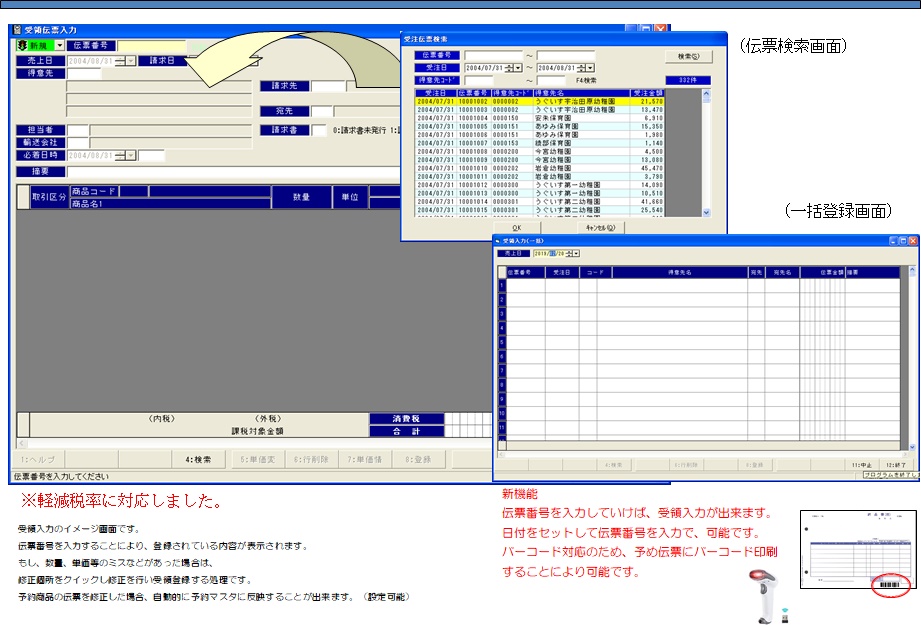Image resolution: width=921 pixels, height=625 pixels.
Task: Click the 受注金額 column header in search results
Action: 648,93
